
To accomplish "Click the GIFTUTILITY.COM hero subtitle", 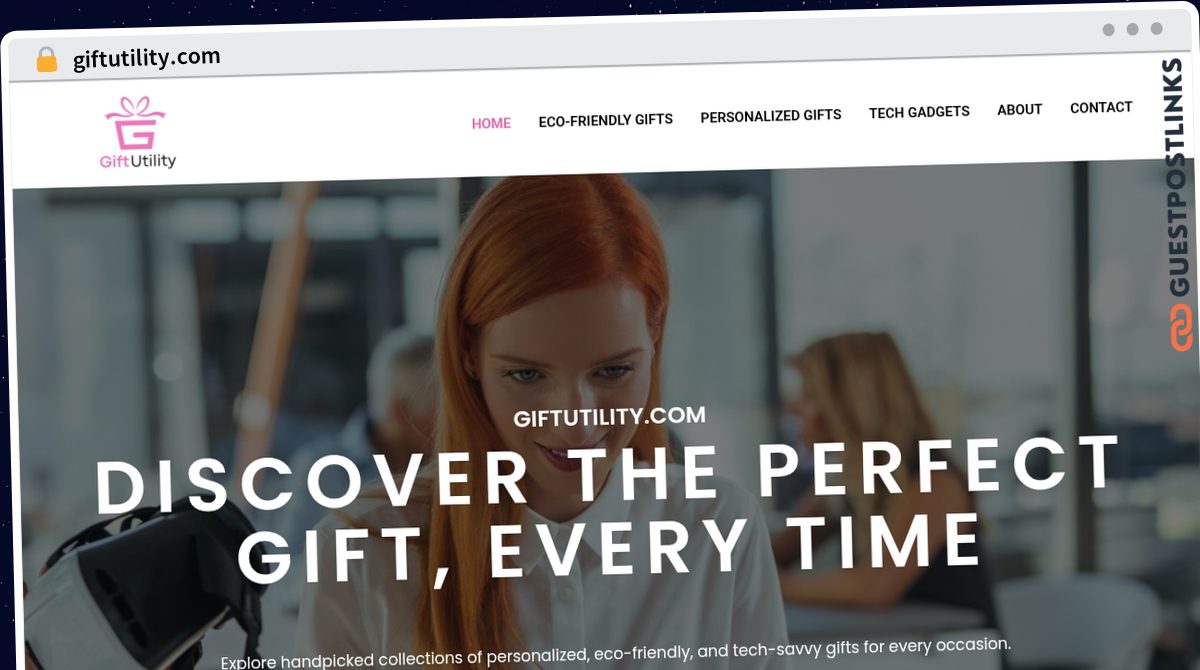I will click(x=609, y=416).
